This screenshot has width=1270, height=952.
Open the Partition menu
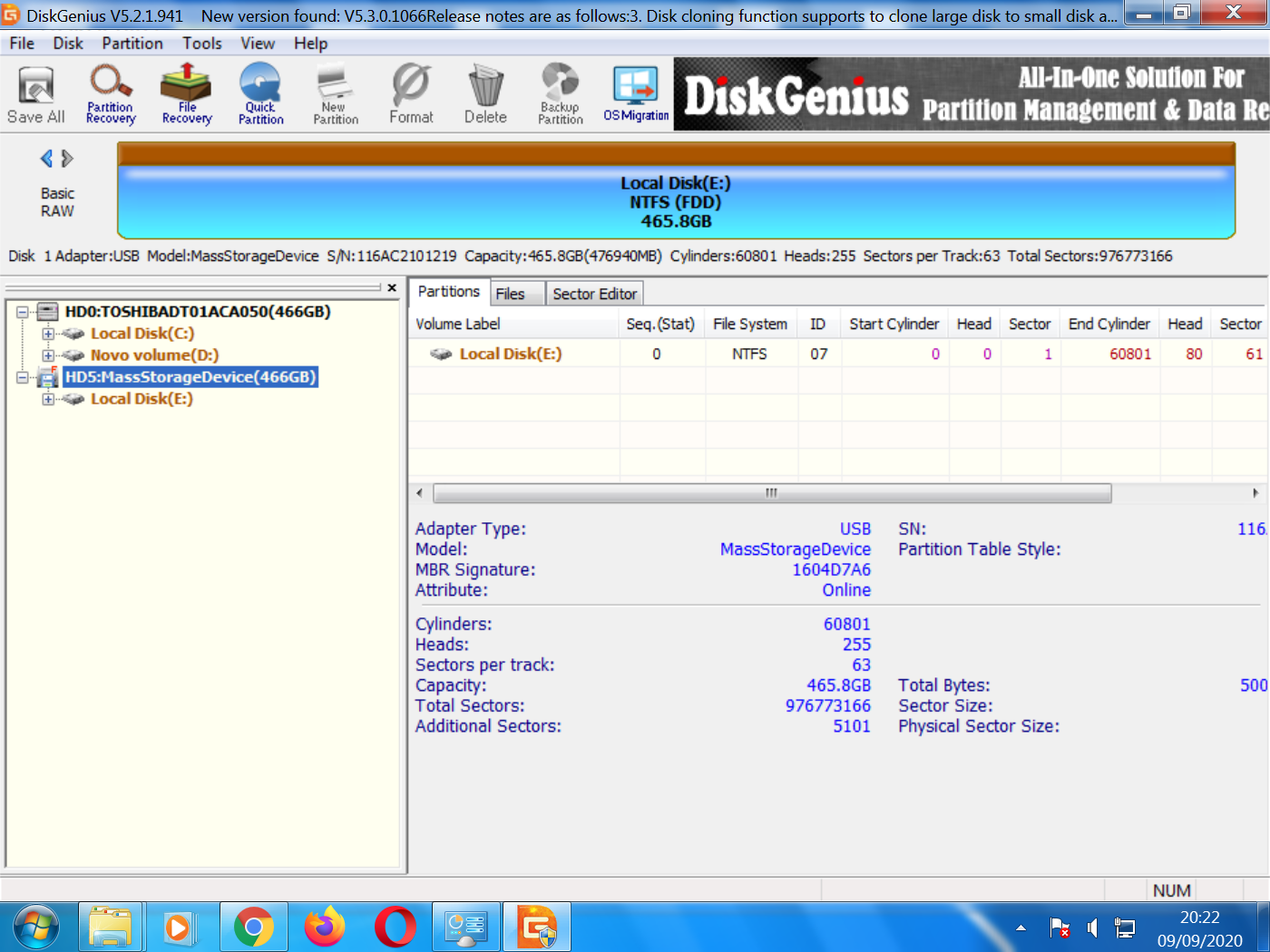pyautogui.click(x=132, y=44)
